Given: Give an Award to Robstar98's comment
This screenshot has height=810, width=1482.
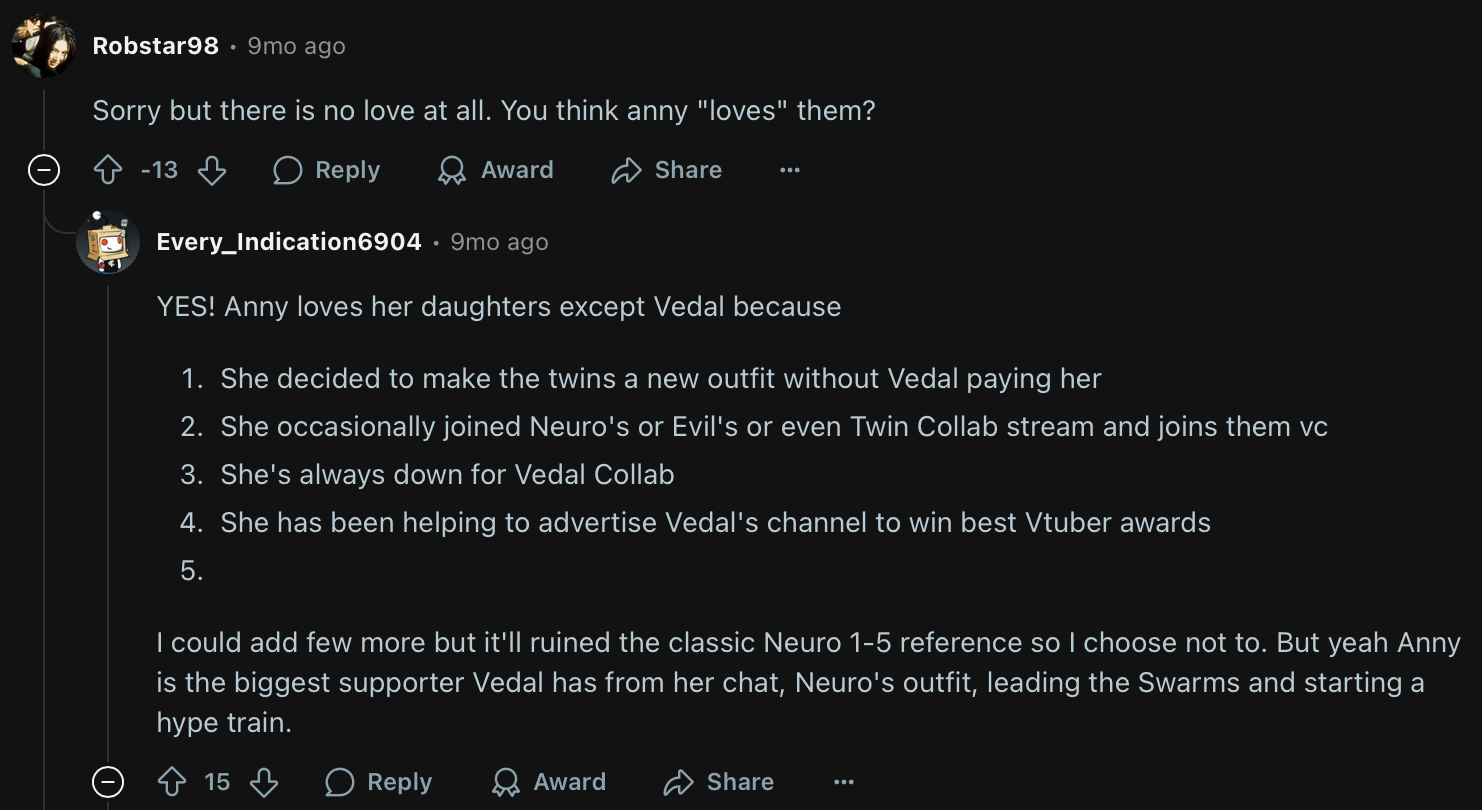Looking at the screenshot, I should click(496, 171).
